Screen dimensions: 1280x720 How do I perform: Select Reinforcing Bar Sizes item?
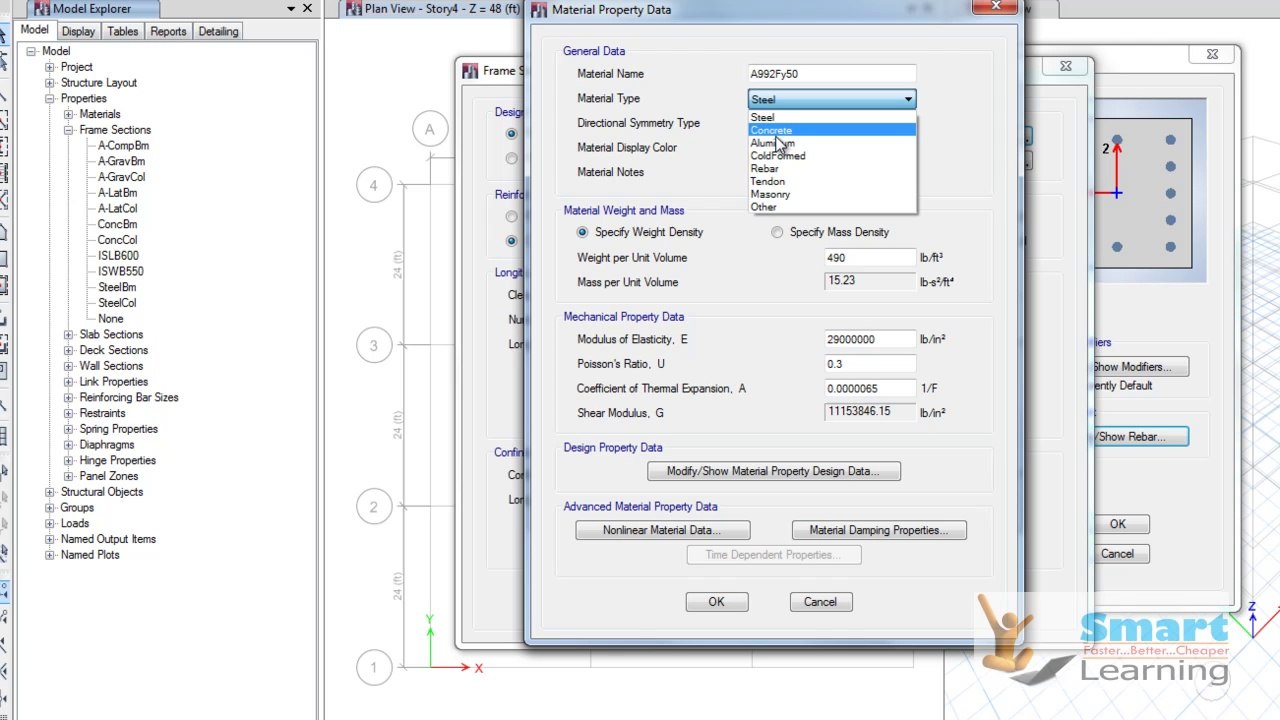click(x=129, y=397)
